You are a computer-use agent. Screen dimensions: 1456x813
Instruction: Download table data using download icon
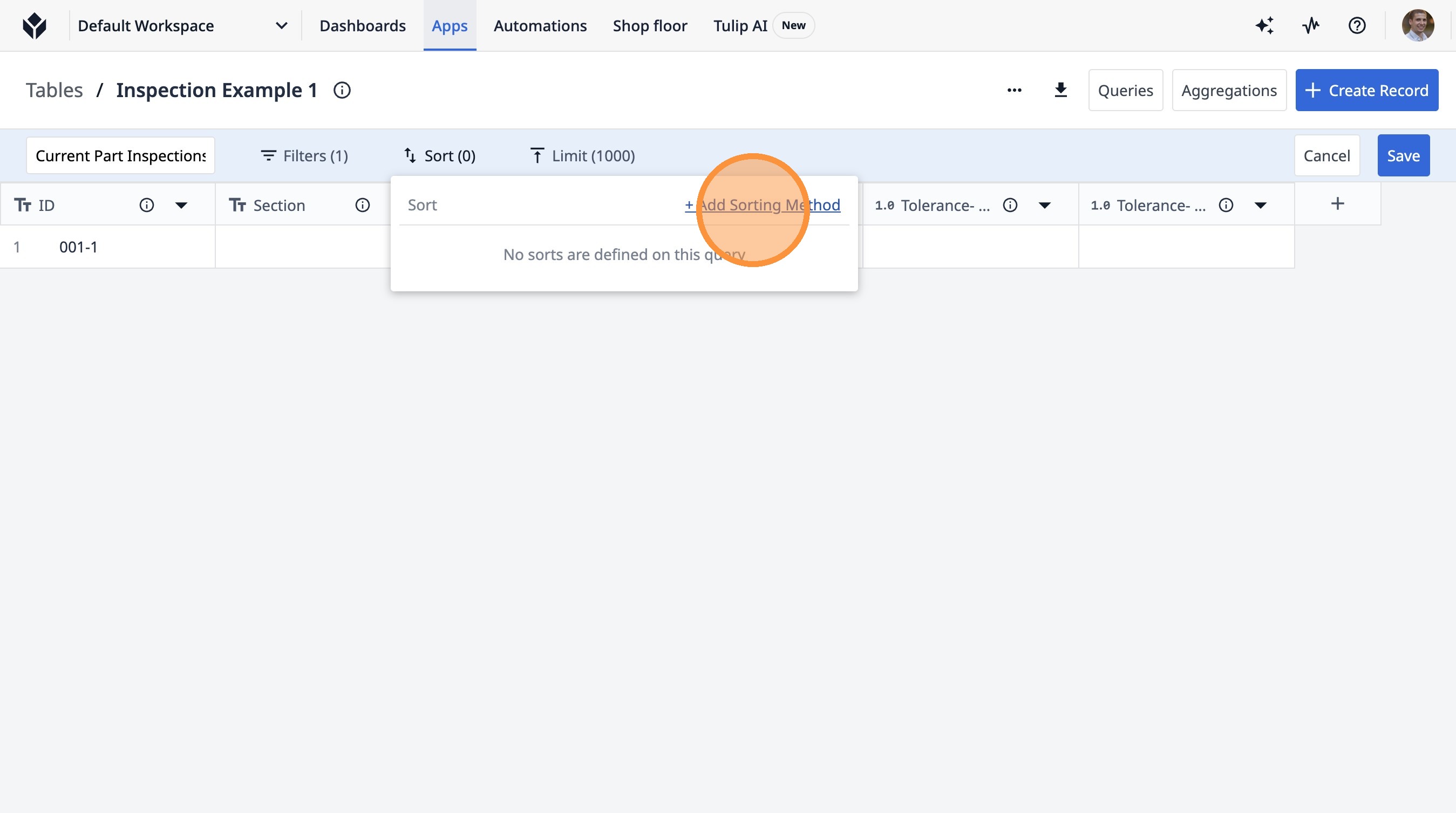coord(1060,91)
